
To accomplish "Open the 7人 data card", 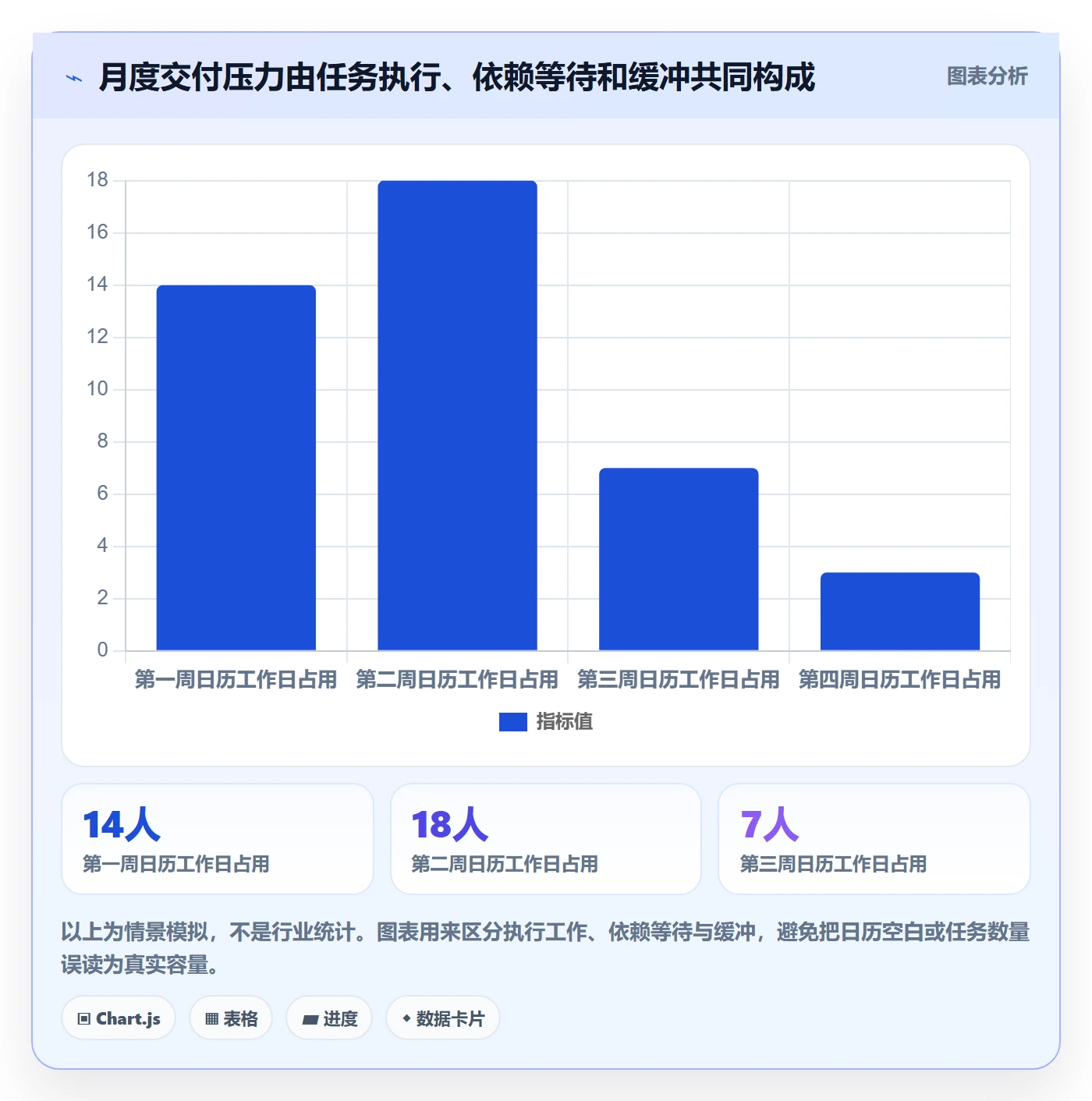I will point(874,839).
